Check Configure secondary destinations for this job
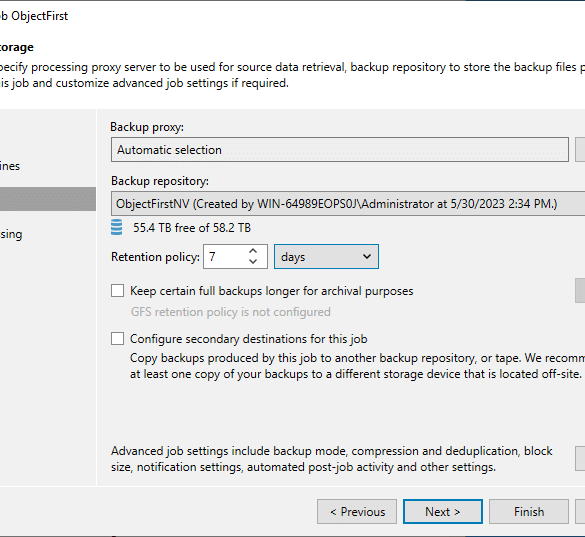The height and width of the screenshot is (537, 585). coord(118,339)
